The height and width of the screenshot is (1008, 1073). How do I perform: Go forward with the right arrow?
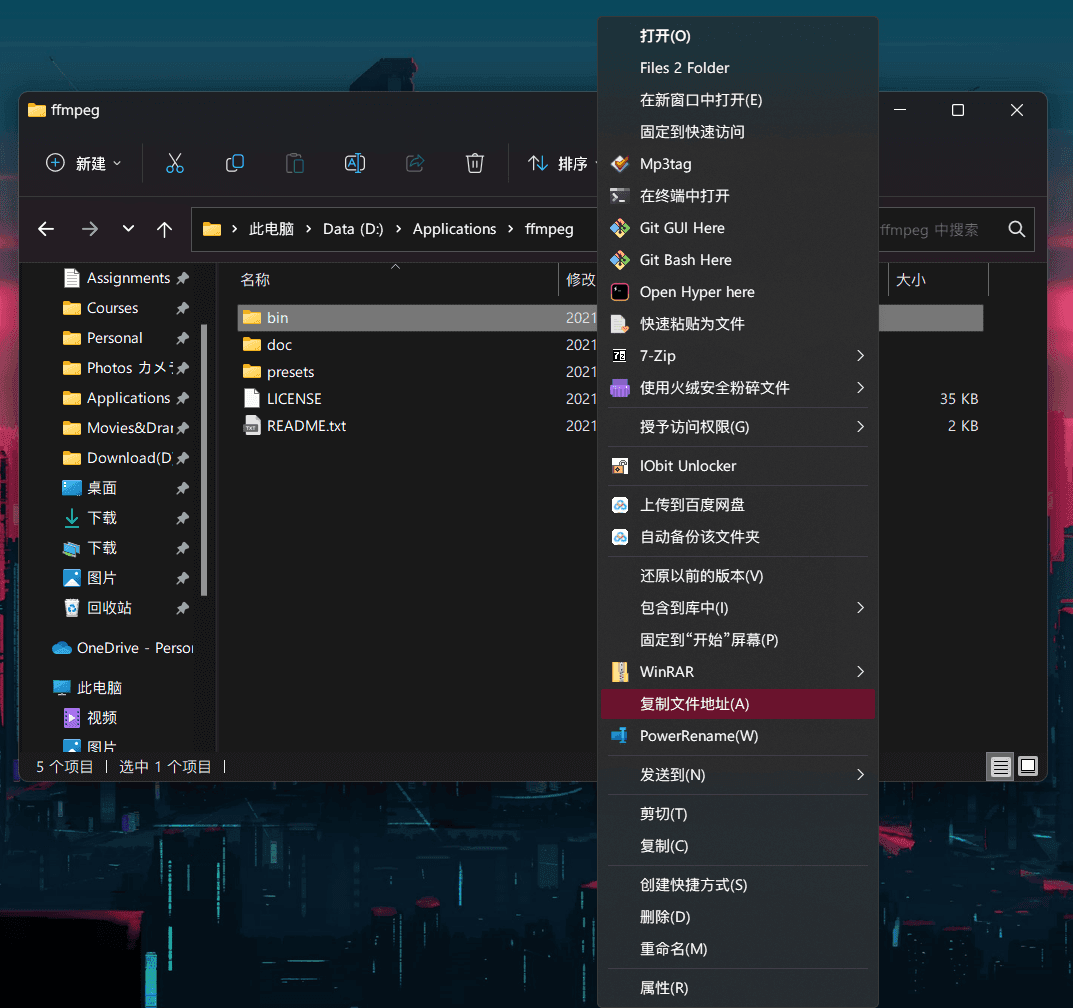(90, 229)
